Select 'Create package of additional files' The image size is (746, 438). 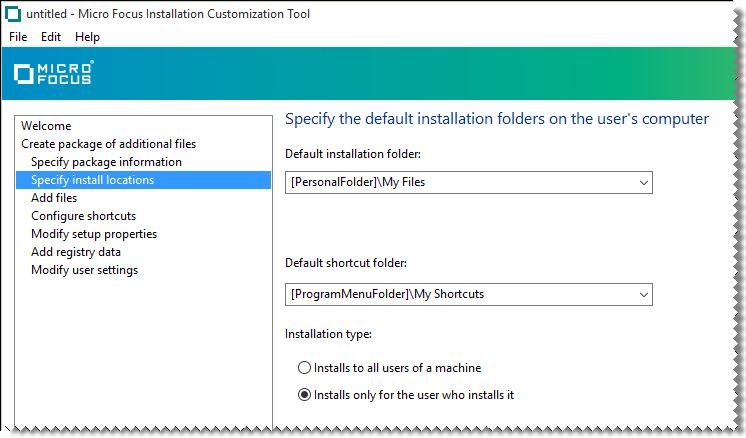(108, 144)
